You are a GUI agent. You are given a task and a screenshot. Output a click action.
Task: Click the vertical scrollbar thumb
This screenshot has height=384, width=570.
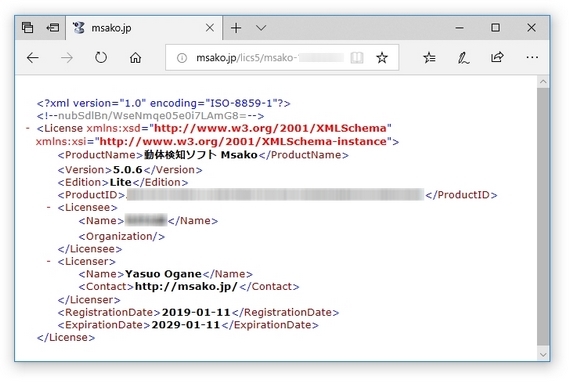543,217
